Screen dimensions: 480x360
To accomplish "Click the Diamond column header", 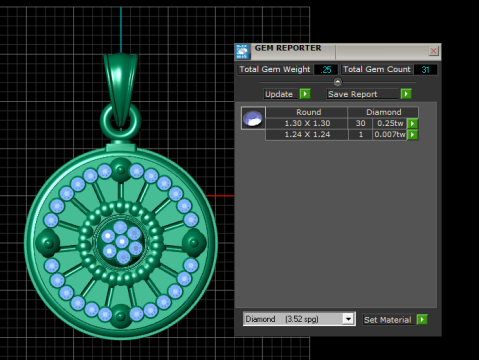I will pos(383,112).
